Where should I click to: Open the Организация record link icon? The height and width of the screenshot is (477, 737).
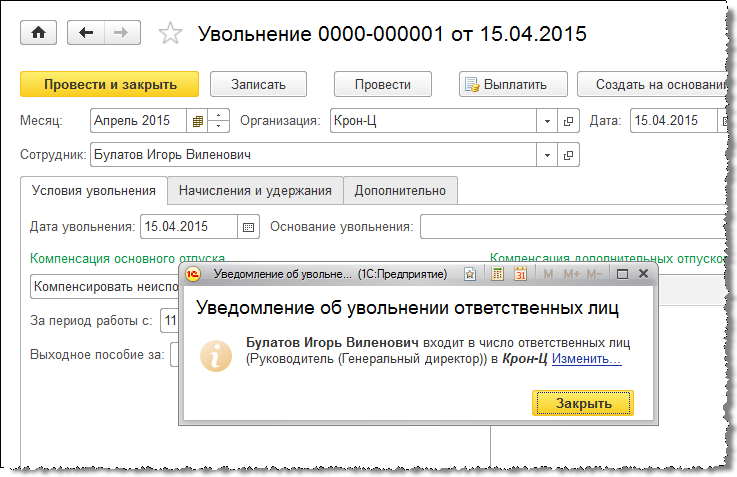click(x=569, y=121)
